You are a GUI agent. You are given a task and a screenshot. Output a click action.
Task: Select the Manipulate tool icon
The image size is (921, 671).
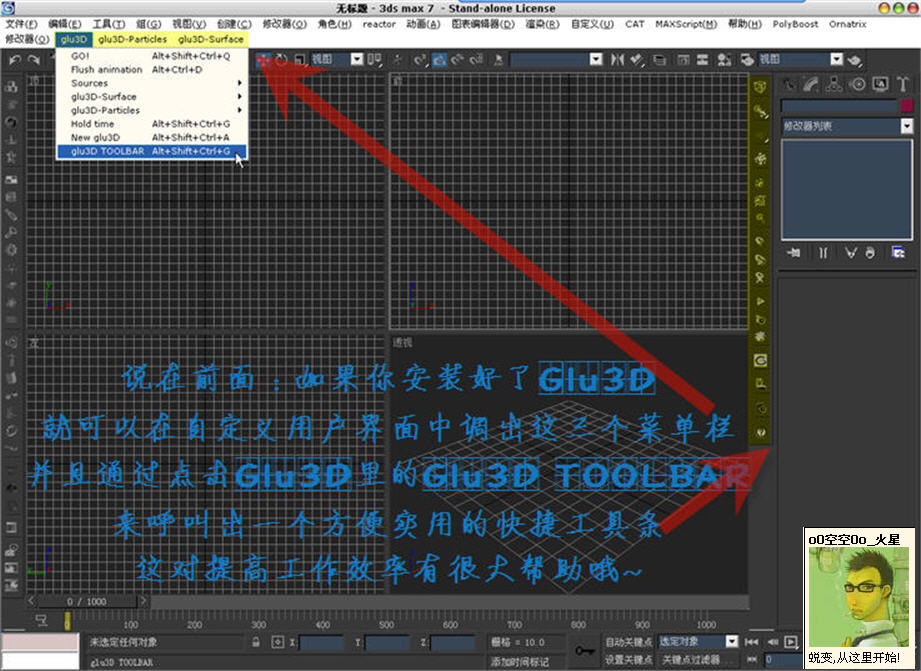tap(398, 60)
